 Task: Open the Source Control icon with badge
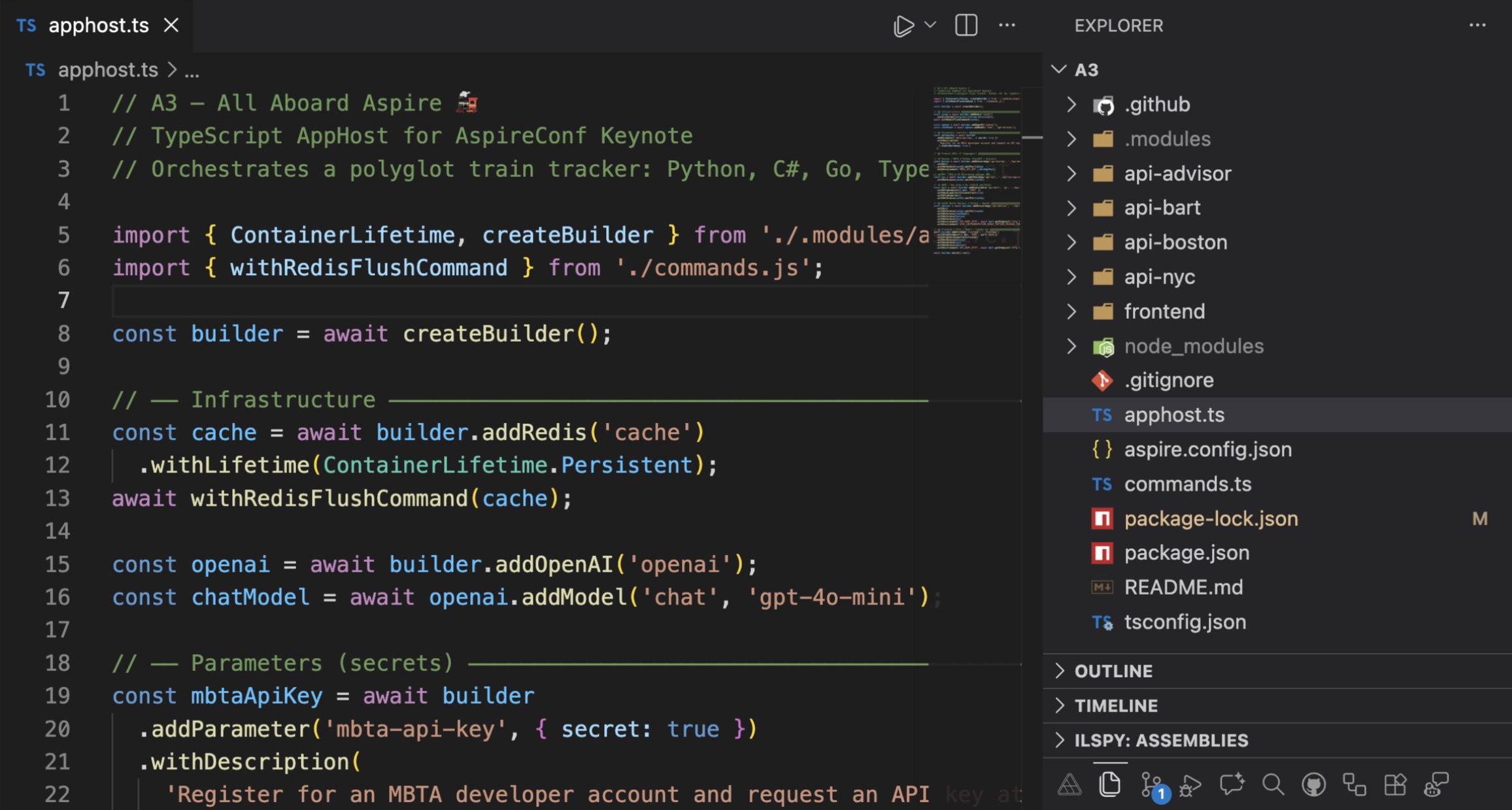[1152, 785]
